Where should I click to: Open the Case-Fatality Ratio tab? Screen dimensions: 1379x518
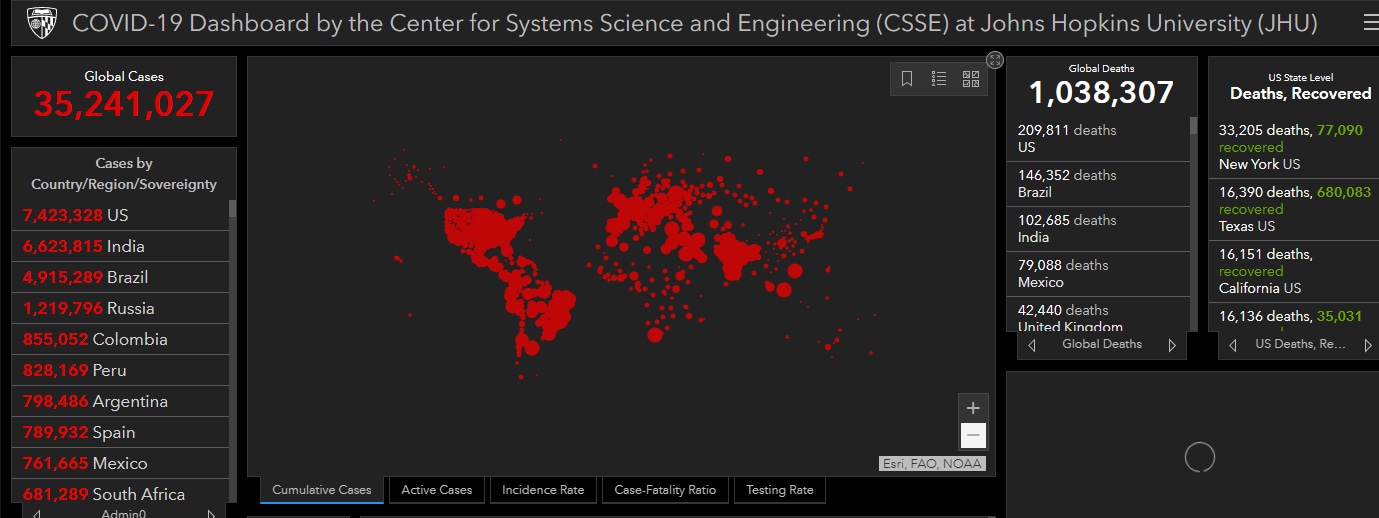665,490
